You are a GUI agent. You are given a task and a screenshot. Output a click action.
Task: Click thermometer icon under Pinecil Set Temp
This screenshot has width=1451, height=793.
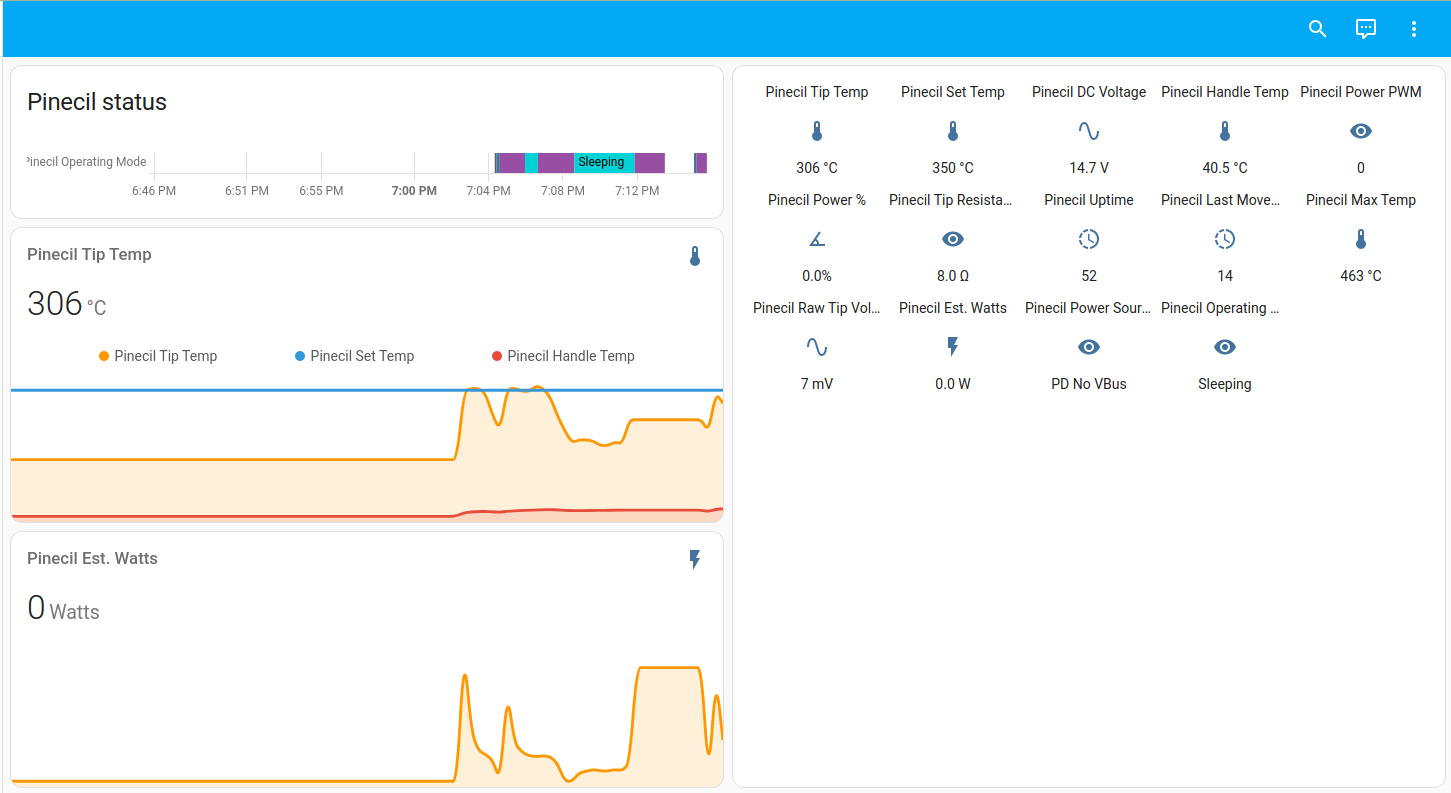(x=952, y=131)
